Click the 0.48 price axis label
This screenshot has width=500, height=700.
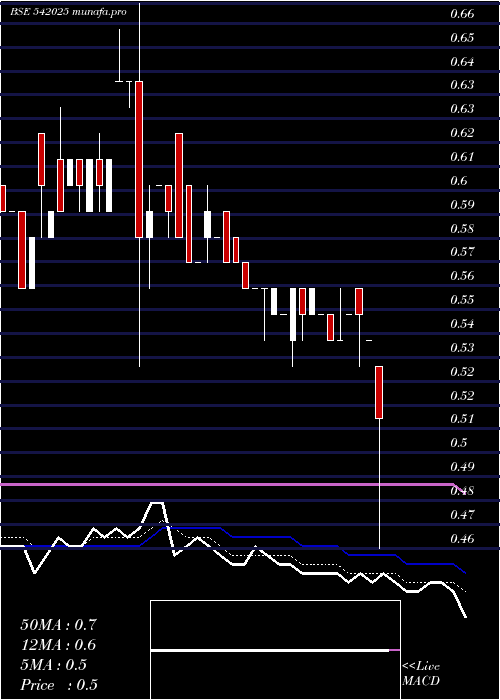tap(462, 491)
